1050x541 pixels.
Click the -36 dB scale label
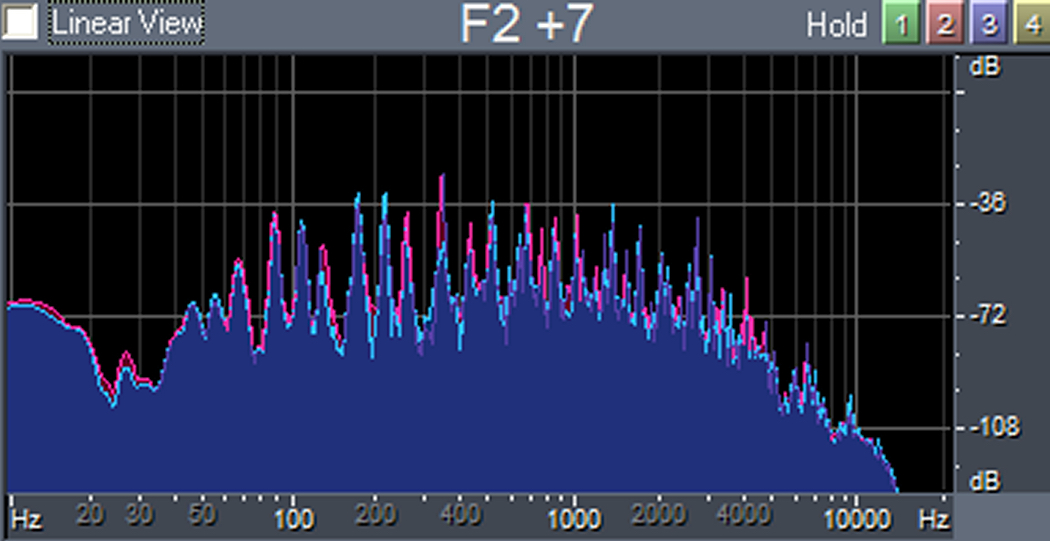tap(988, 203)
